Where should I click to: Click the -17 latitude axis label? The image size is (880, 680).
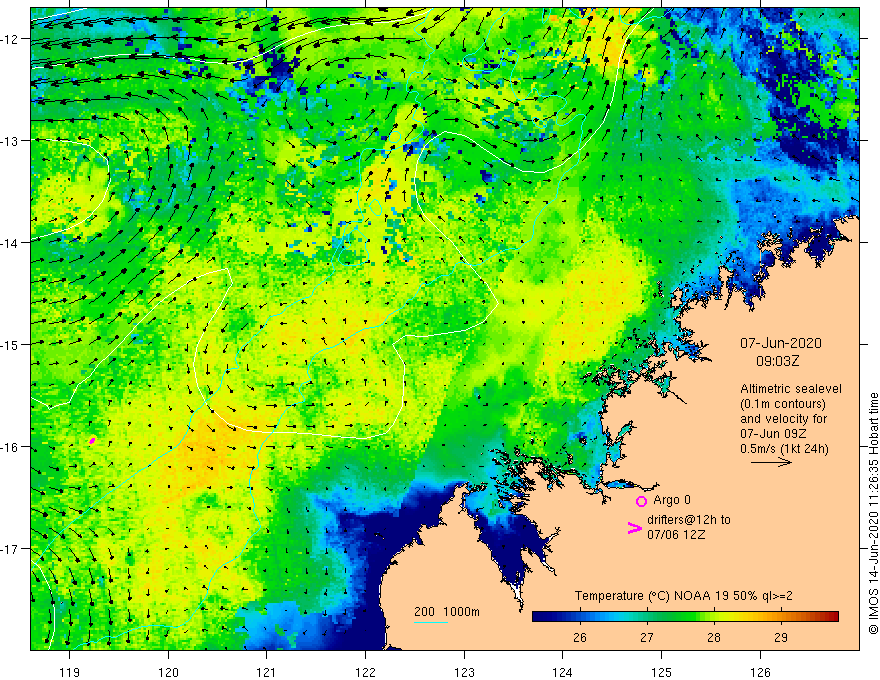pos(10,549)
